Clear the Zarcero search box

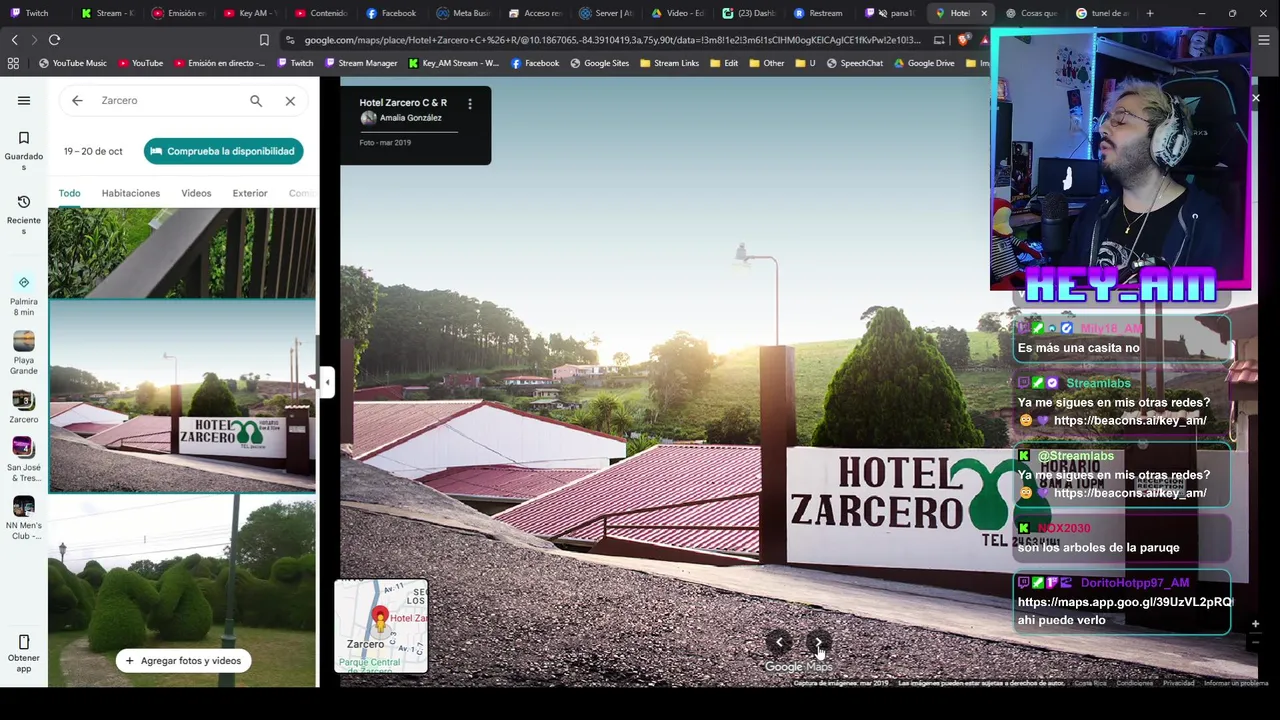(x=290, y=100)
